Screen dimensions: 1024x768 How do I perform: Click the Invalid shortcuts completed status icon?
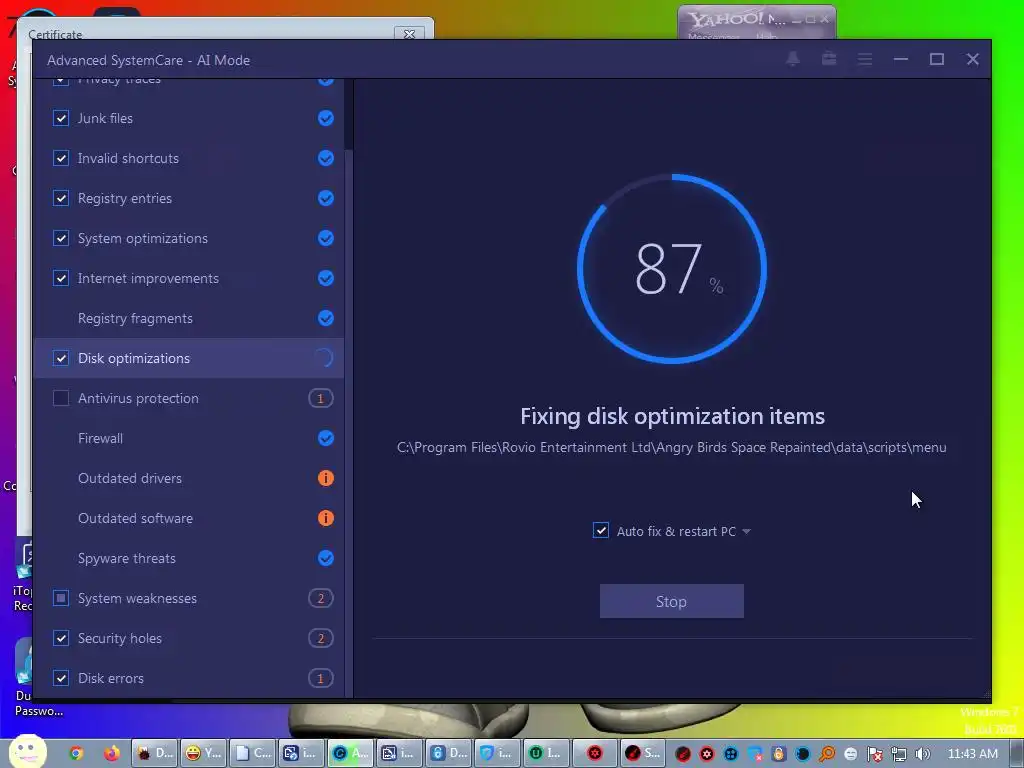click(325, 158)
